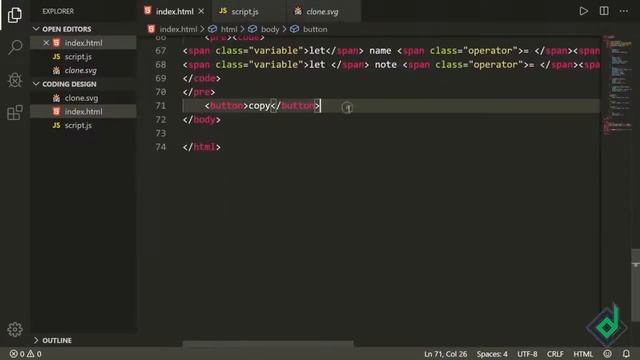Click the body breadcrumb segment

pyautogui.click(x=270, y=29)
